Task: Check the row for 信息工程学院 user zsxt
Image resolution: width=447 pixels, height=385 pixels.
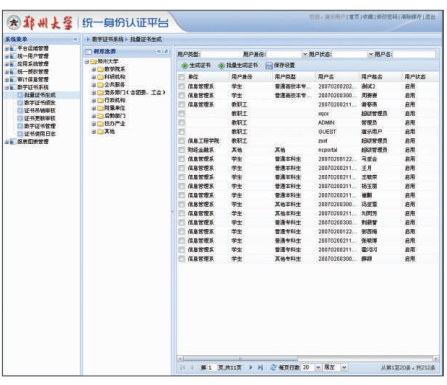Action: pos(182,141)
